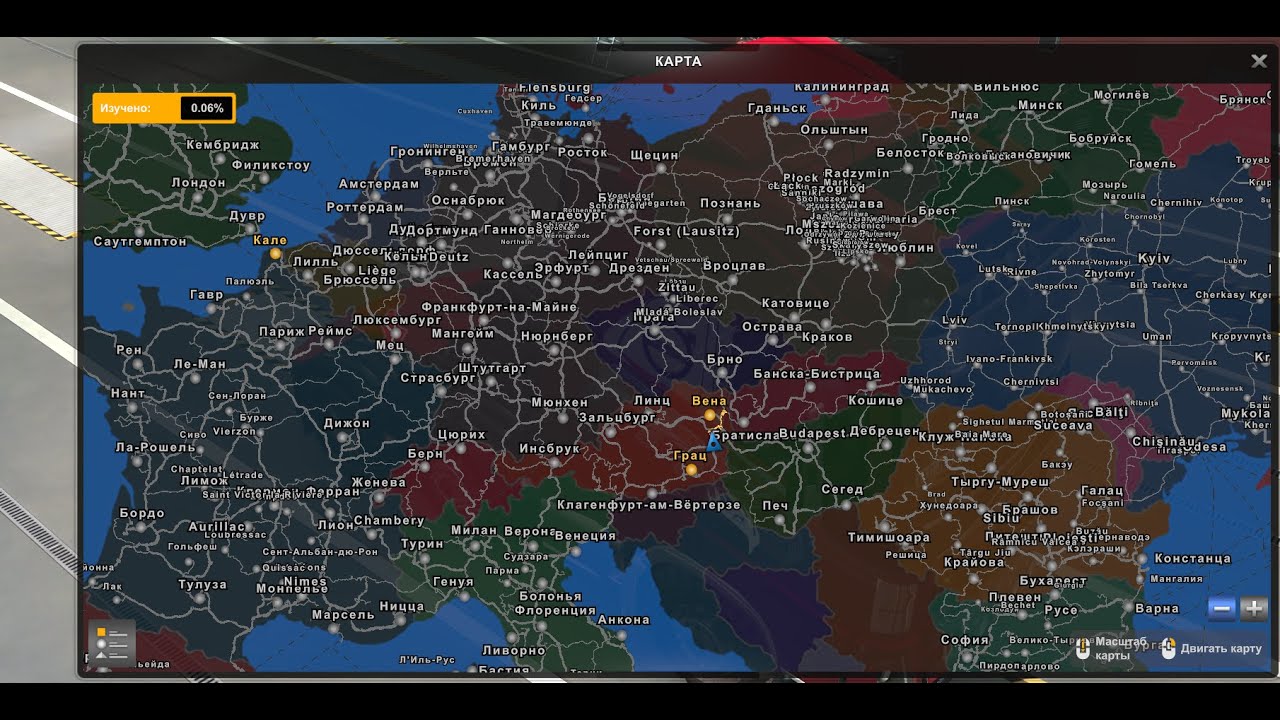This screenshot has height=720, width=1280.
Task: Click the Роттердам city label
Action: click(365, 208)
